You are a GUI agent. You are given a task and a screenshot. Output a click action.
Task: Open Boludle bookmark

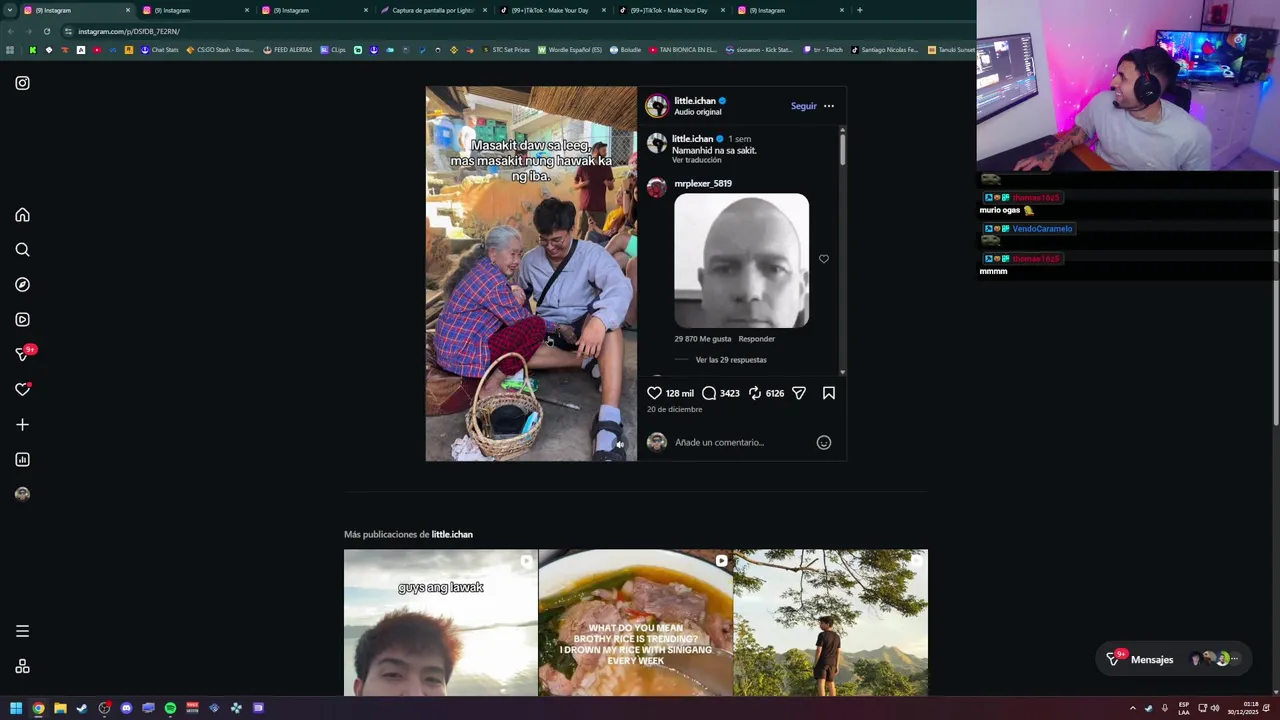point(625,50)
